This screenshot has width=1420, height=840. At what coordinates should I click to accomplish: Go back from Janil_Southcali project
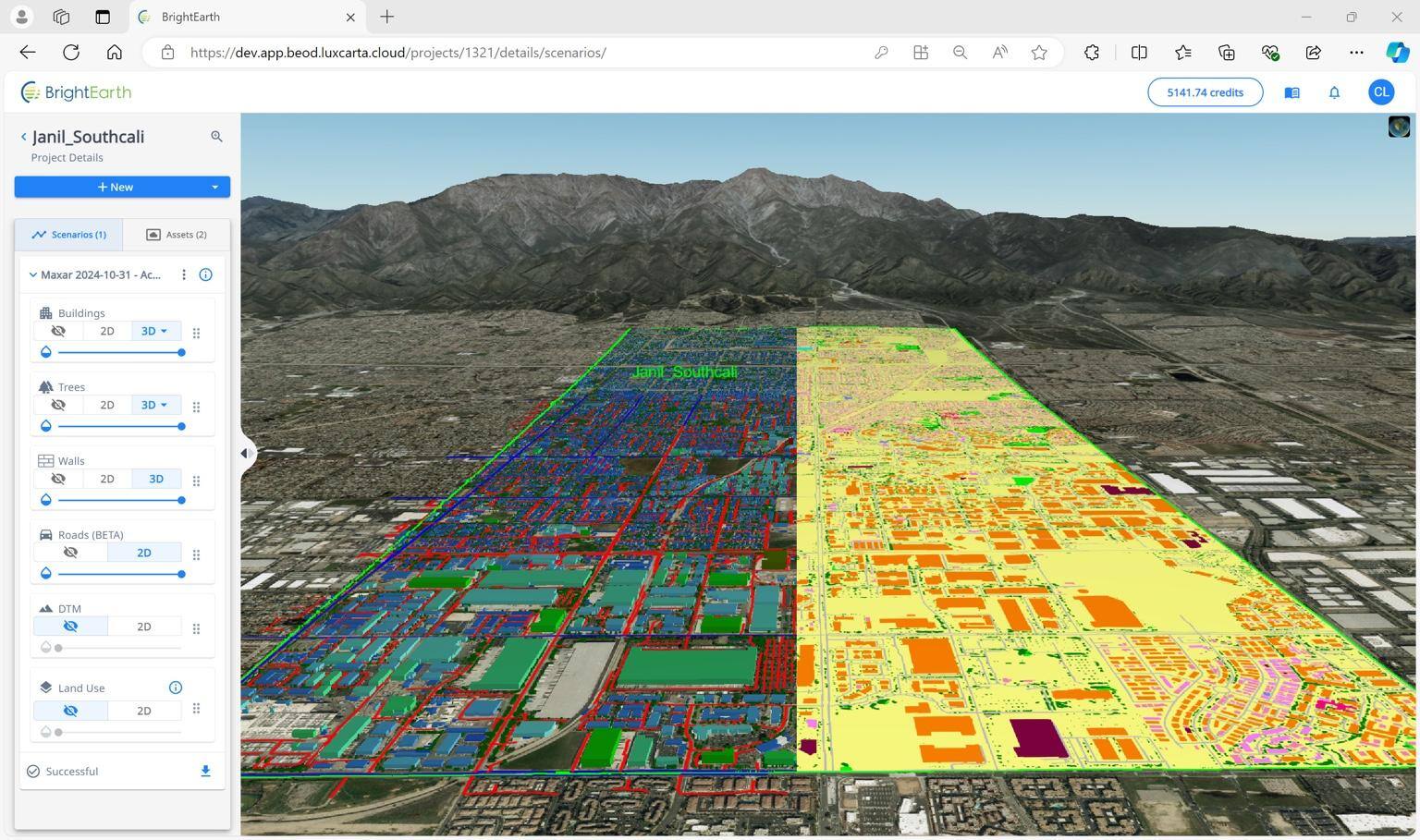(23, 137)
